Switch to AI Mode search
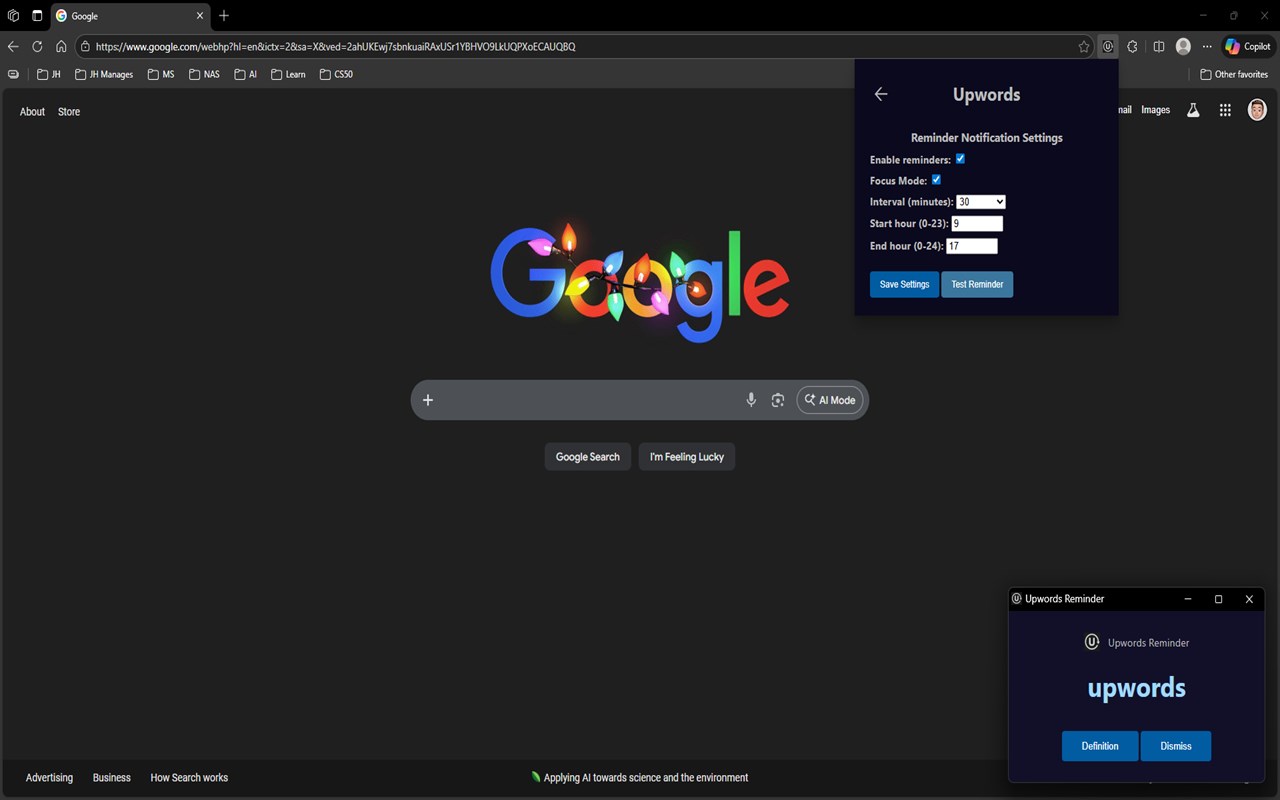The width and height of the screenshot is (1280, 800). pyautogui.click(x=830, y=400)
